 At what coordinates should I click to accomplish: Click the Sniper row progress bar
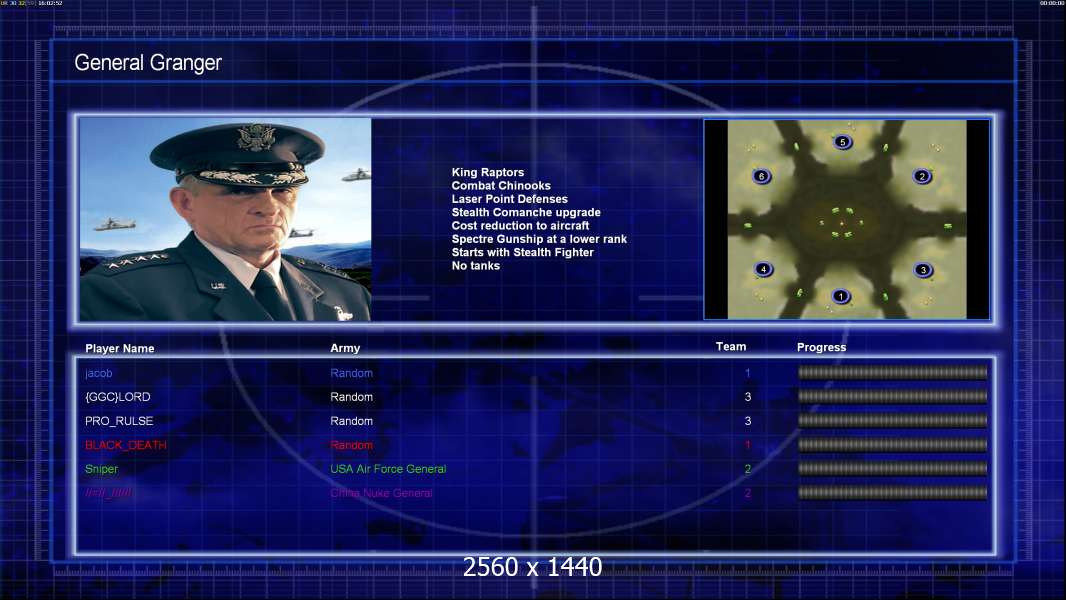[892, 468]
